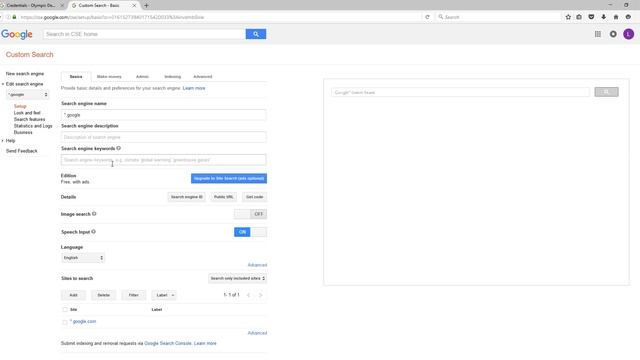Open the Pocket icon in the toolbar
Screen dimensions: 640x360
[591, 17]
